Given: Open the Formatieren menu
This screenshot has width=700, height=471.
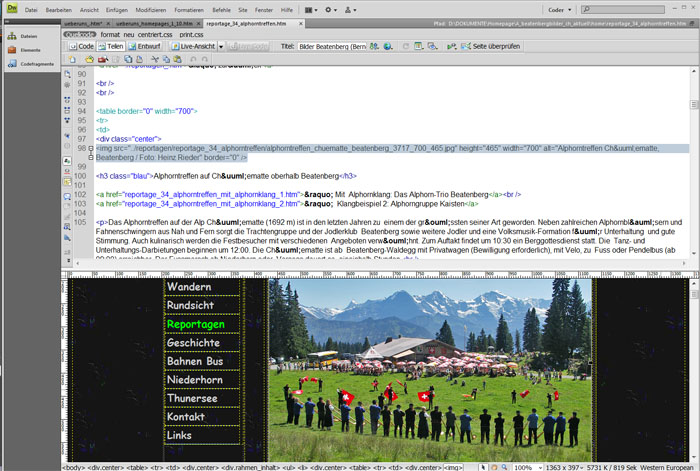Looking at the screenshot, I should [189, 10].
